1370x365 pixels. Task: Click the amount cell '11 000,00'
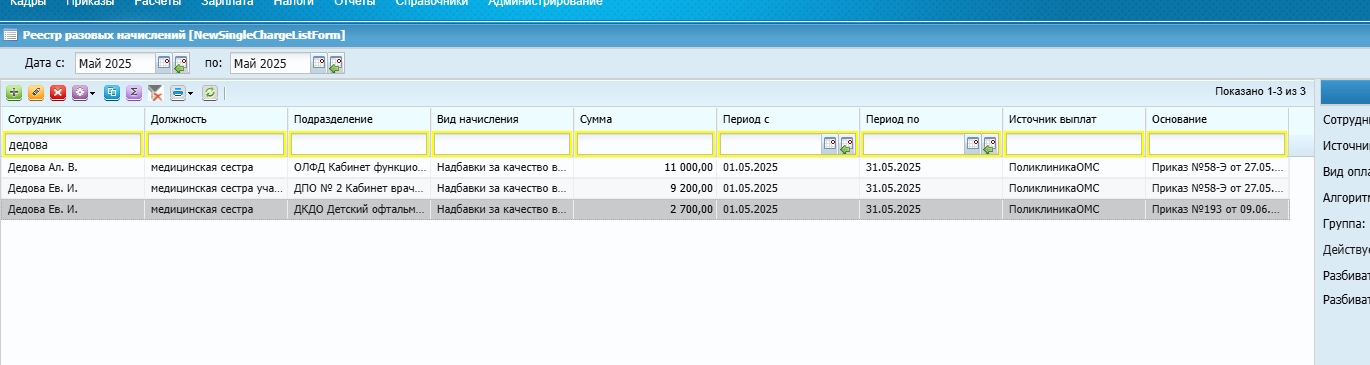[x=645, y=167]
